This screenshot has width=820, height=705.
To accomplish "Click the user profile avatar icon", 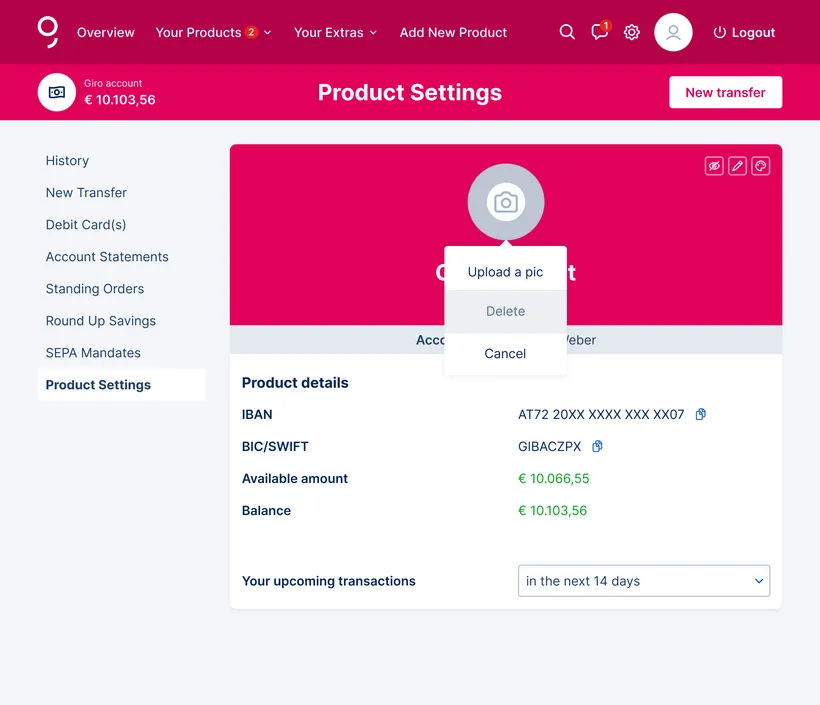I will 673,32.
